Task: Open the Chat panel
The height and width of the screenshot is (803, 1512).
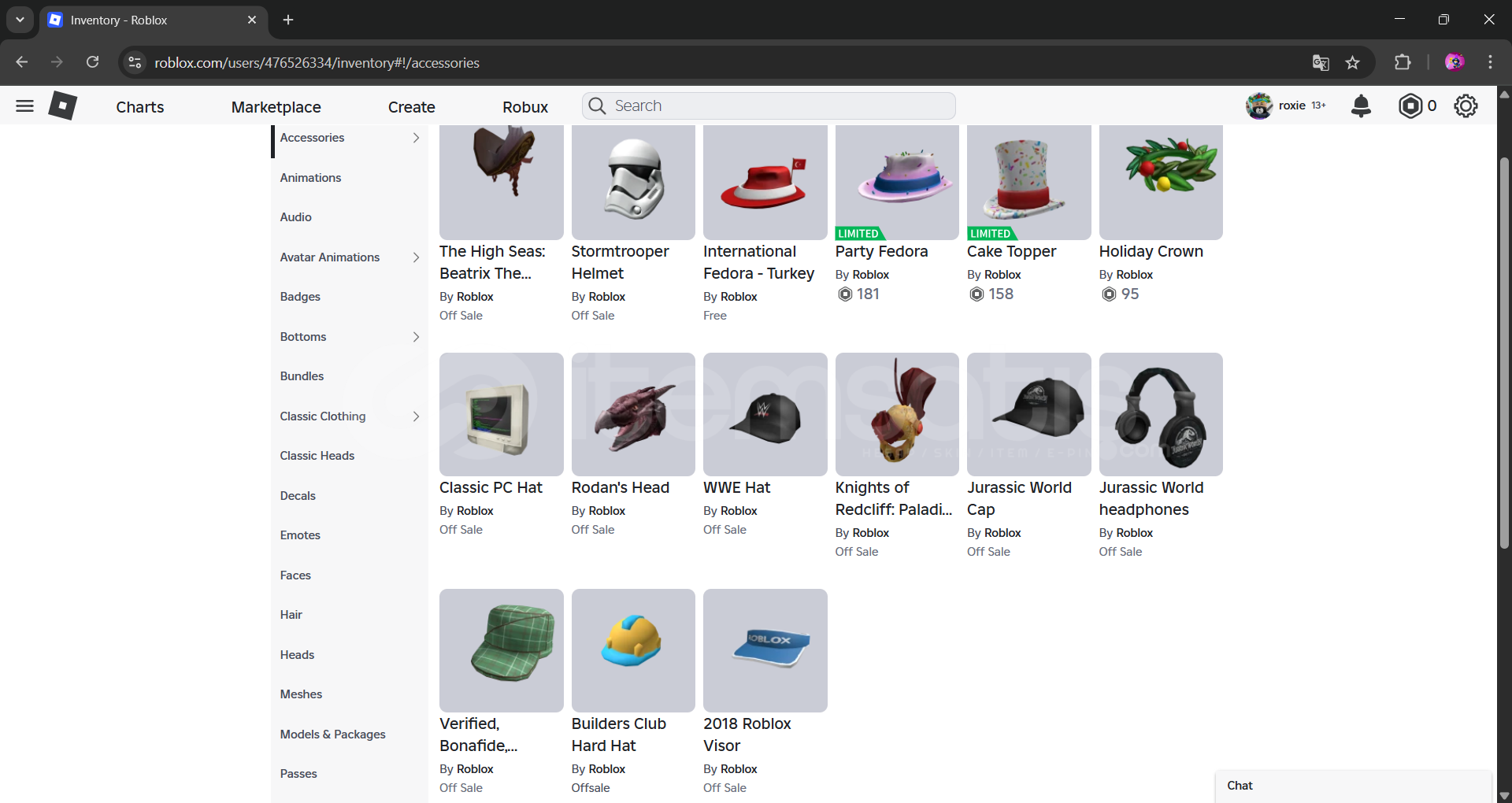Action: (x=1353, y=786)
